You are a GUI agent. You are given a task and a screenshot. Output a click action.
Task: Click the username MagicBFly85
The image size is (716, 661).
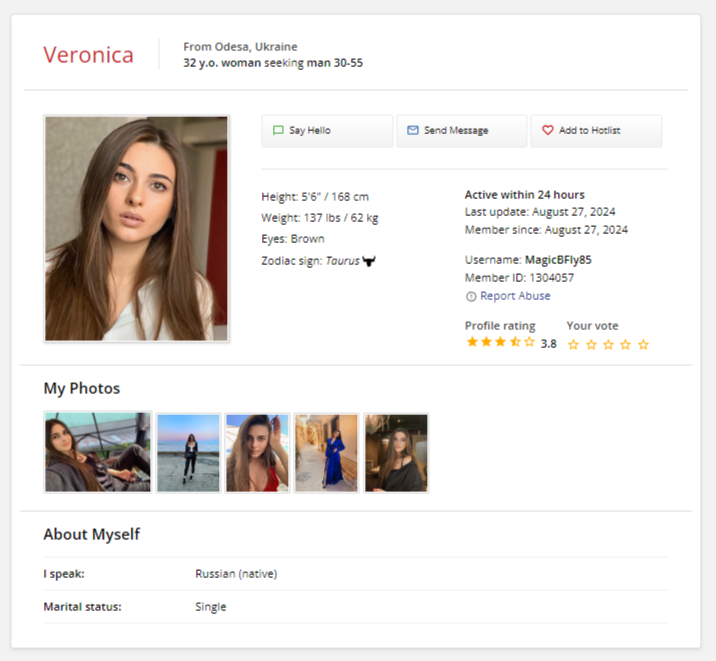pos(558,260)
